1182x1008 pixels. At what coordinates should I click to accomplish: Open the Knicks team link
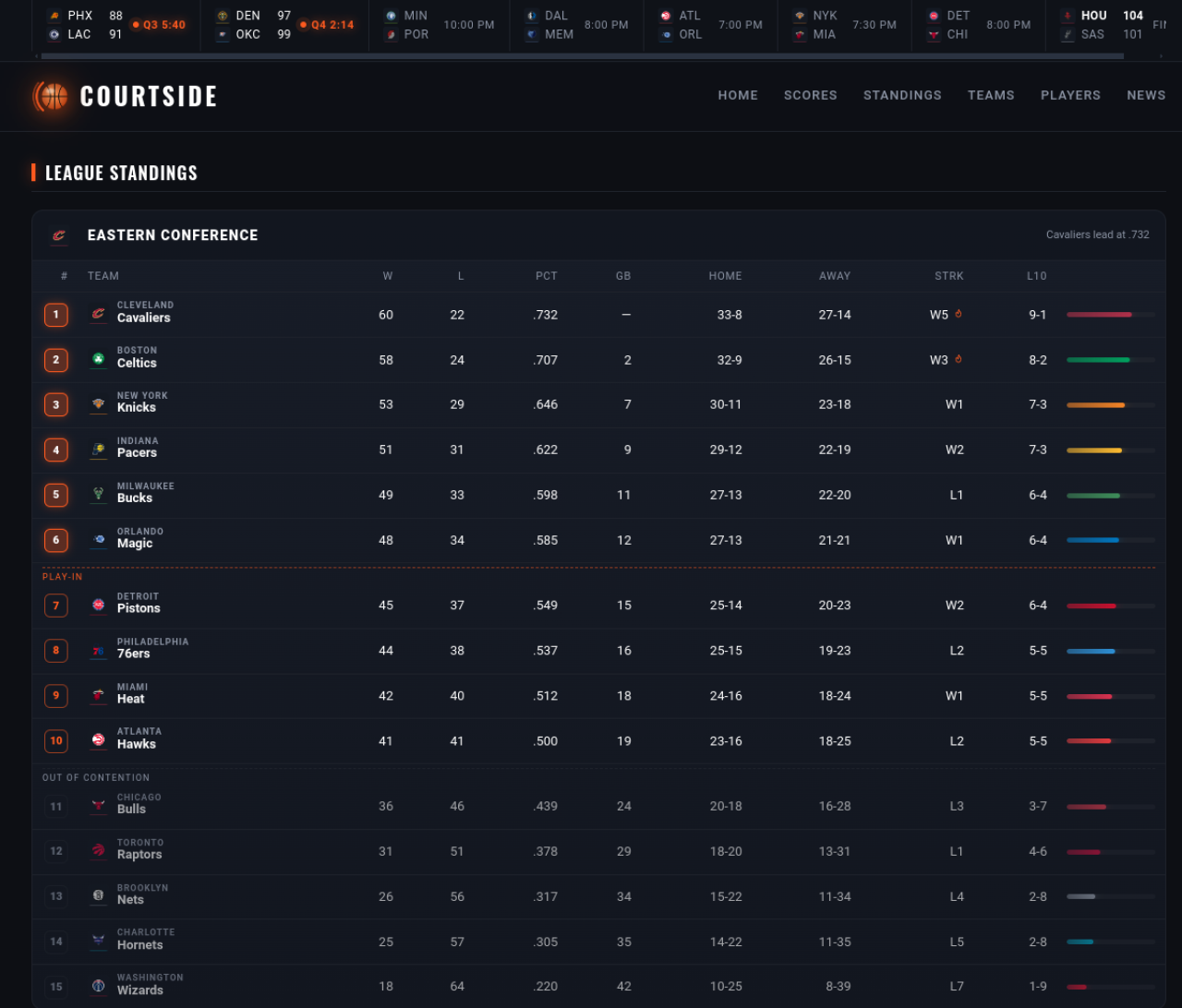(137, 407)
